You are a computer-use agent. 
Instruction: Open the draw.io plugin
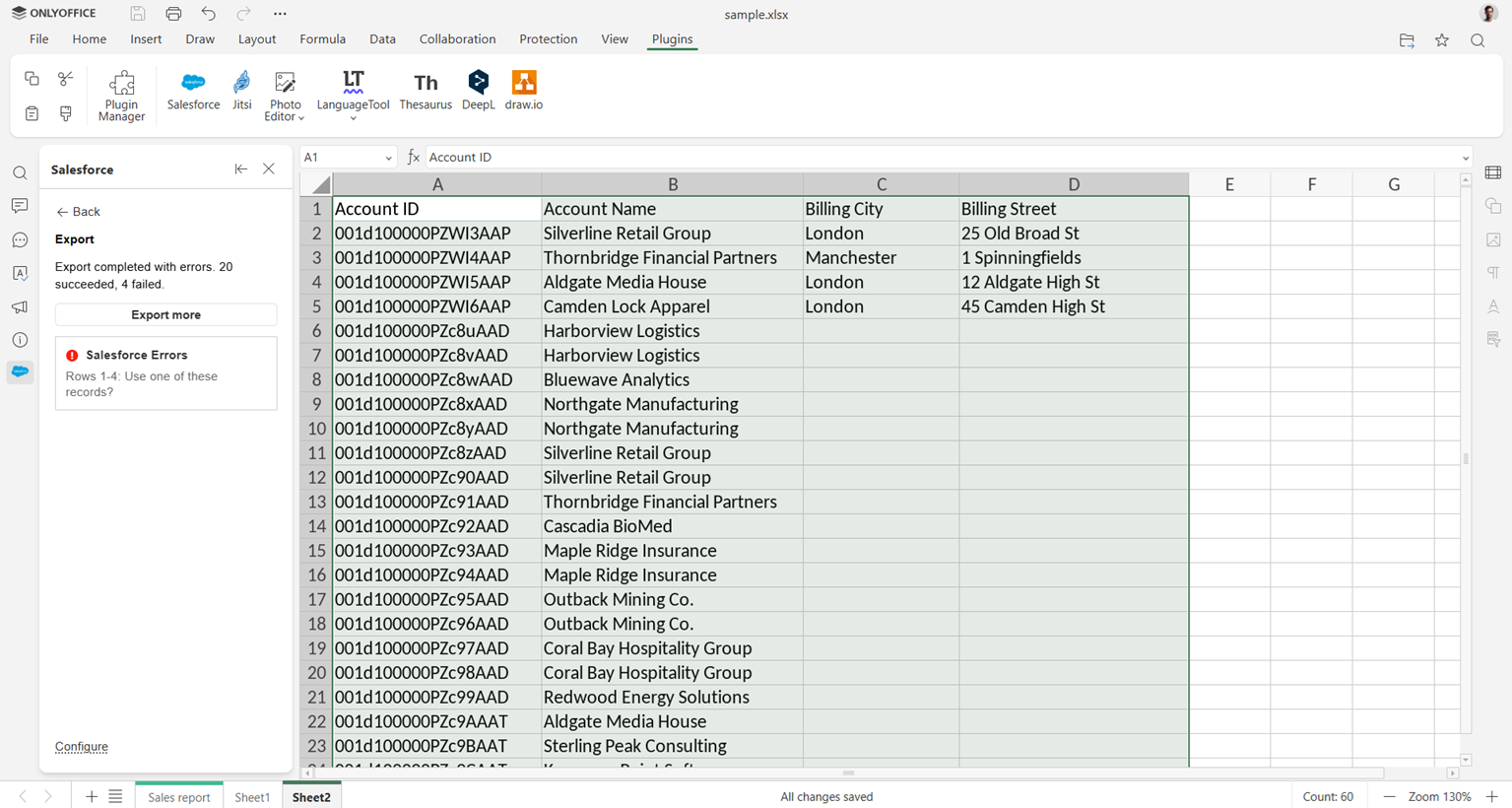click(x=524, y=91)
